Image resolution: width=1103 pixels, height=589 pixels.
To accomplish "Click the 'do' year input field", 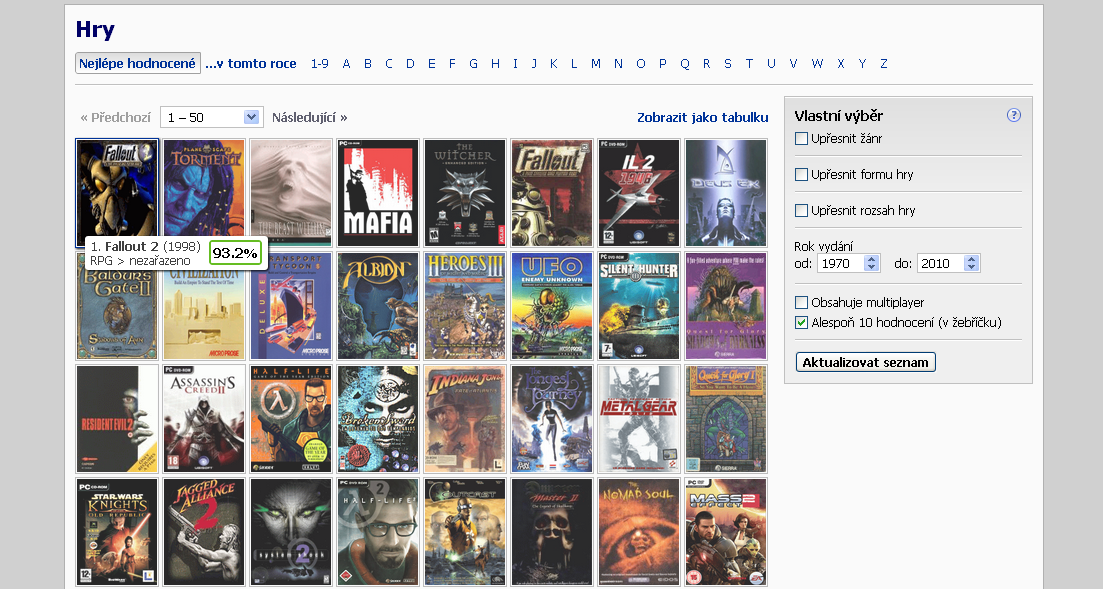I will tap(940, 263).
